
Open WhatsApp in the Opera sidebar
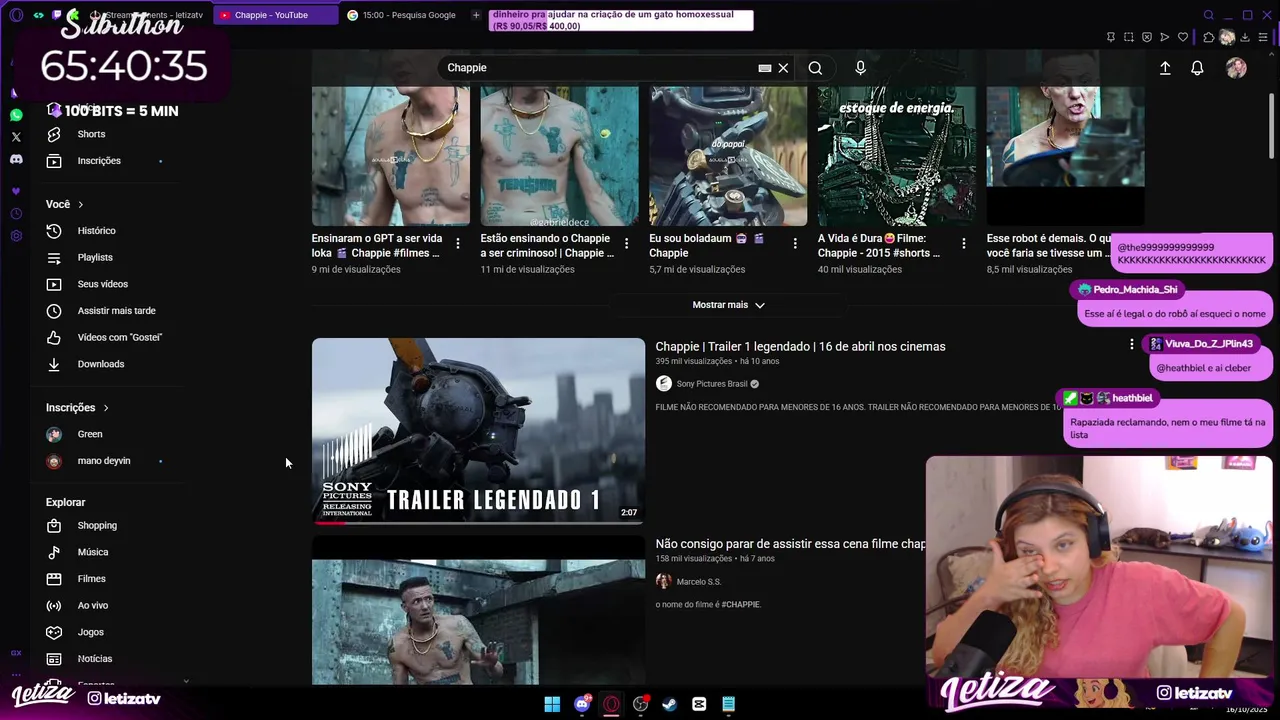[x=16, y=115]
